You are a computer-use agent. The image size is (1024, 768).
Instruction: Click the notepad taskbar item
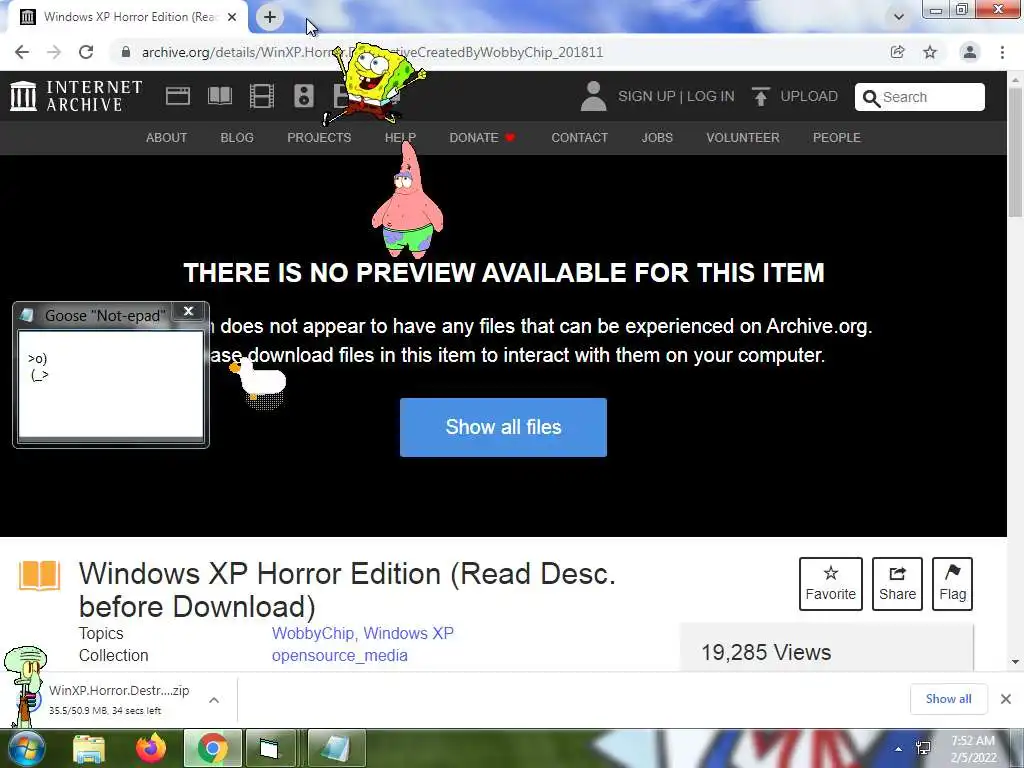[x=336, y=749]
